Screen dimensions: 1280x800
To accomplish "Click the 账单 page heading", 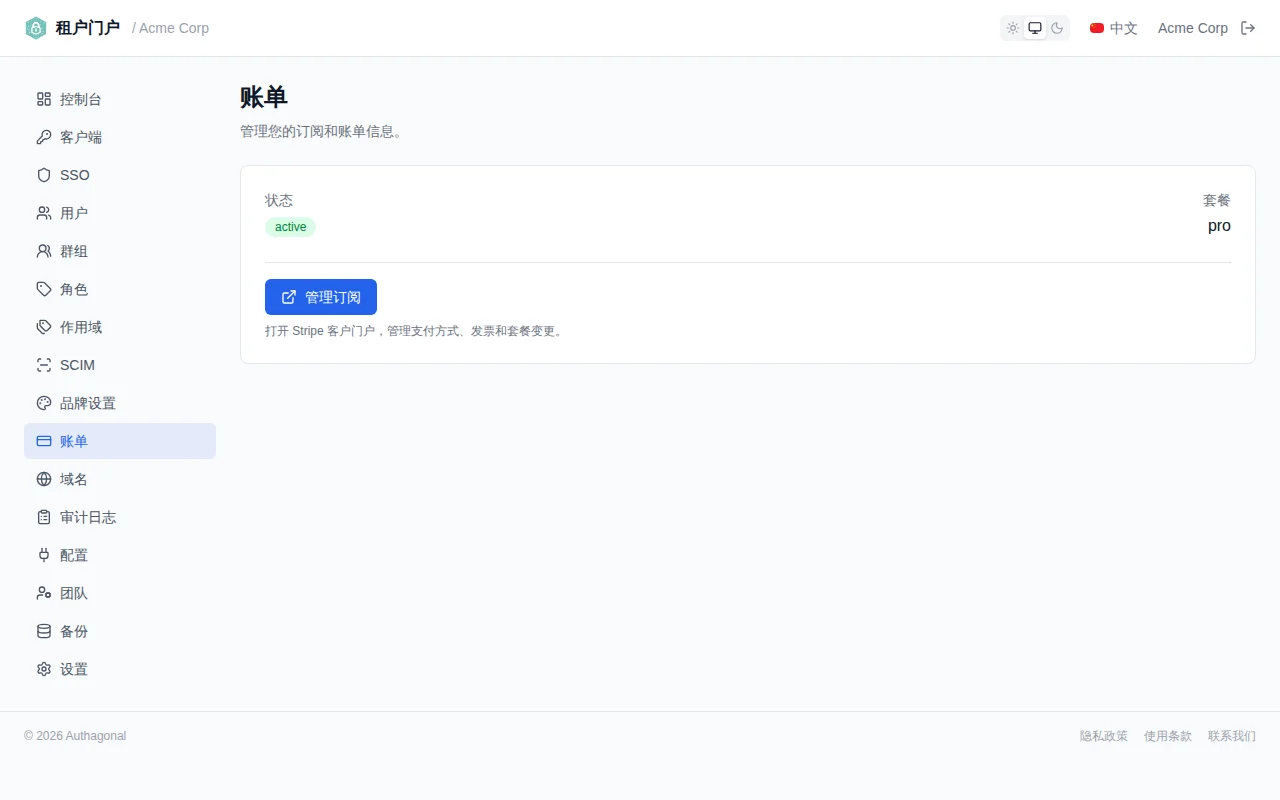I will pyautogui.click(x=264, y=98).
